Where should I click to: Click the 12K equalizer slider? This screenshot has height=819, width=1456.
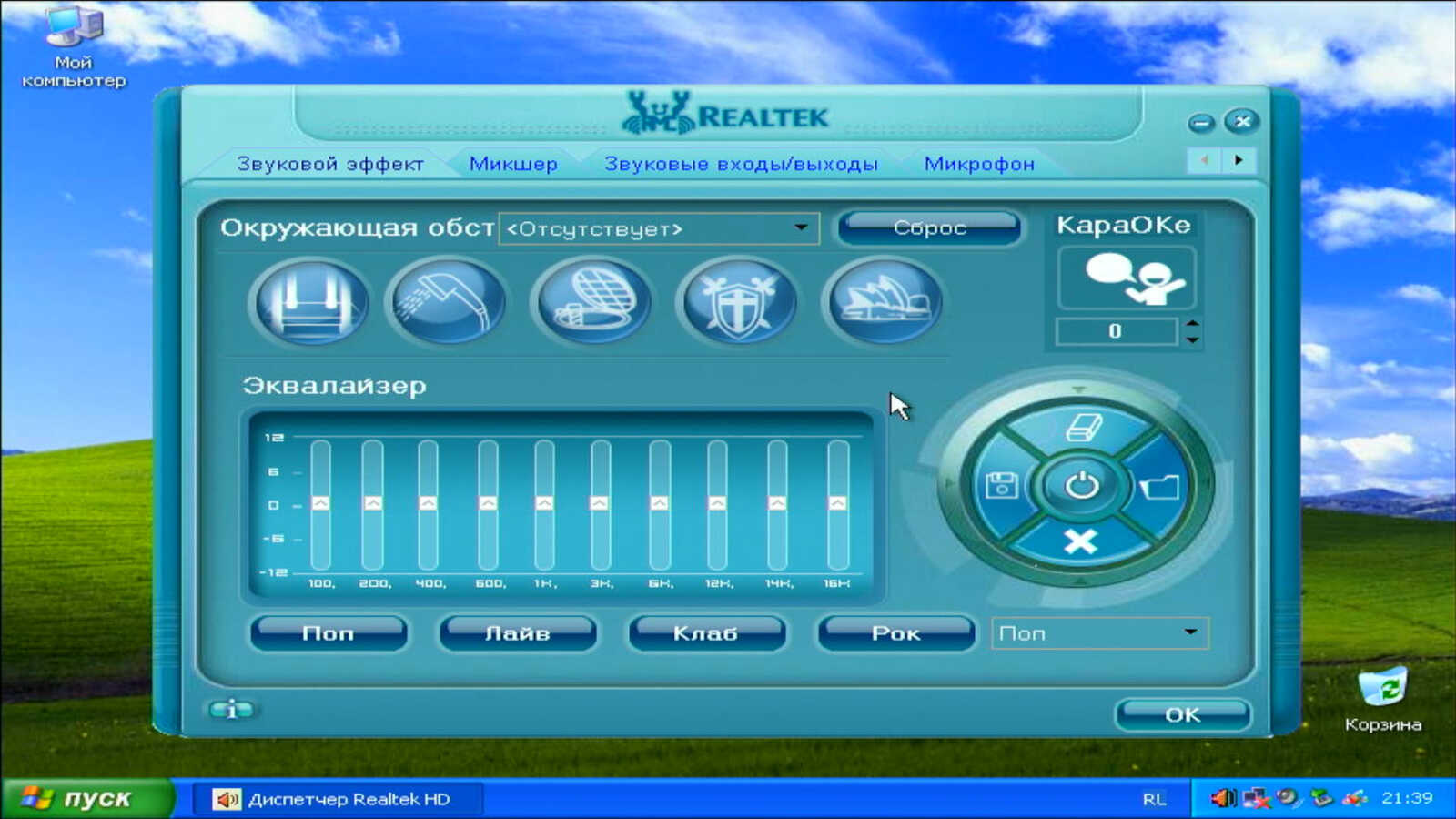(717, 504)
